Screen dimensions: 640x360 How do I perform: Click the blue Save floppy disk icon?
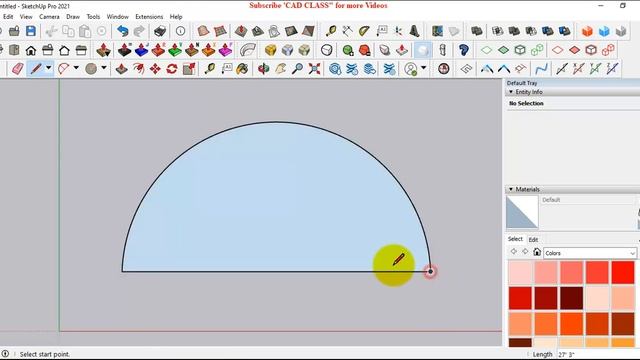[x=31, y=31]
